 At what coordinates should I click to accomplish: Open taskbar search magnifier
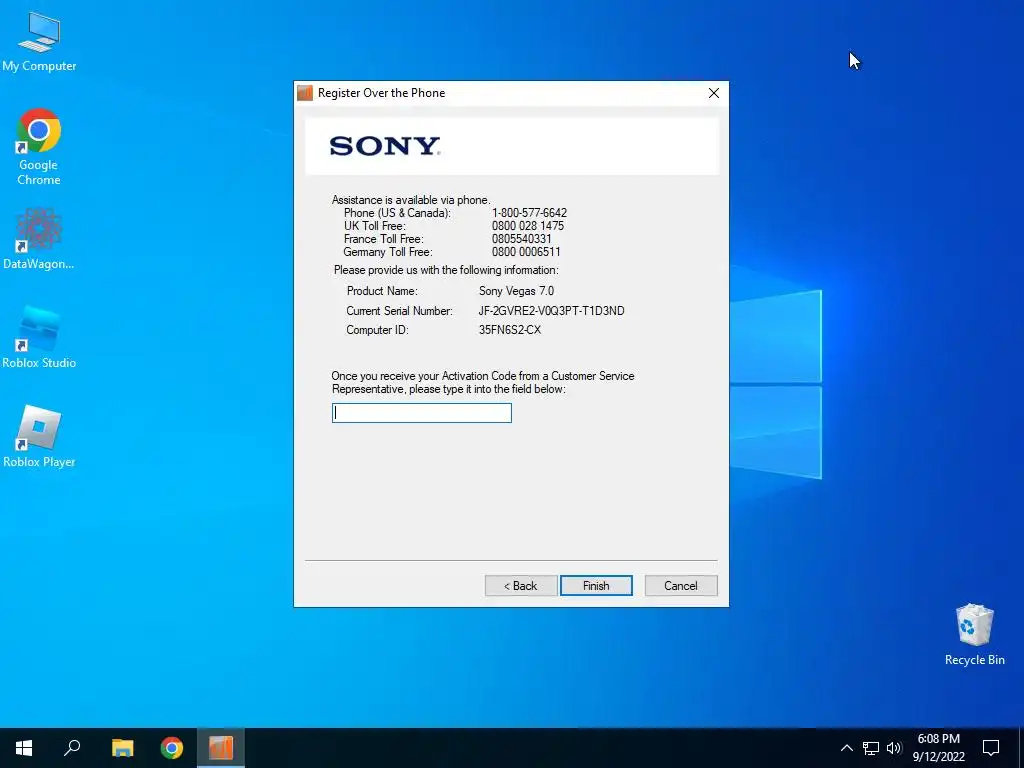coord(72,748)
